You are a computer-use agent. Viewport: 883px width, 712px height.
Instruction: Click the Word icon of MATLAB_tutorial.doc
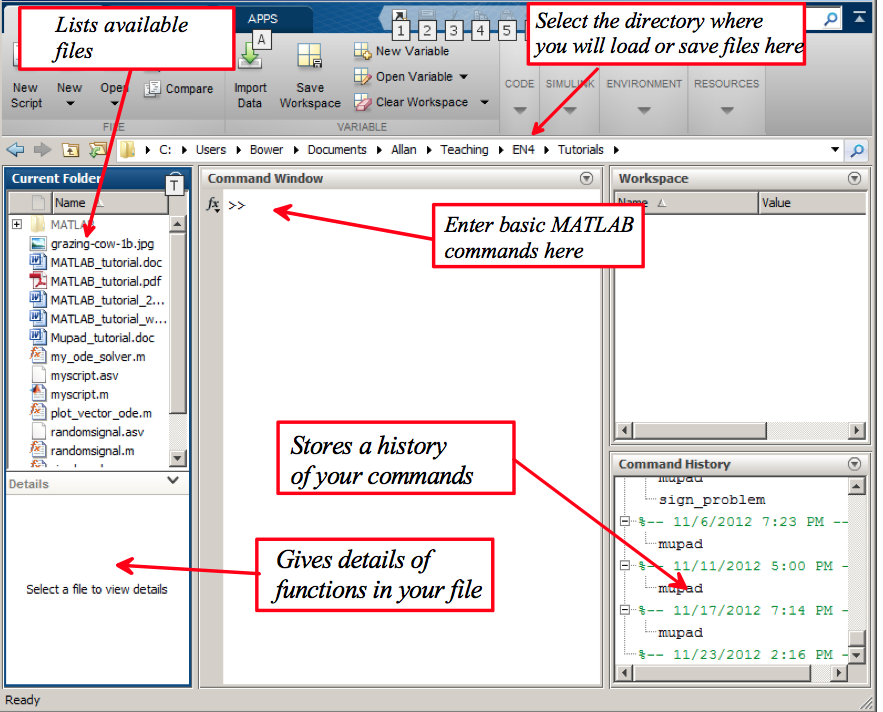click(x=38, y=262)
